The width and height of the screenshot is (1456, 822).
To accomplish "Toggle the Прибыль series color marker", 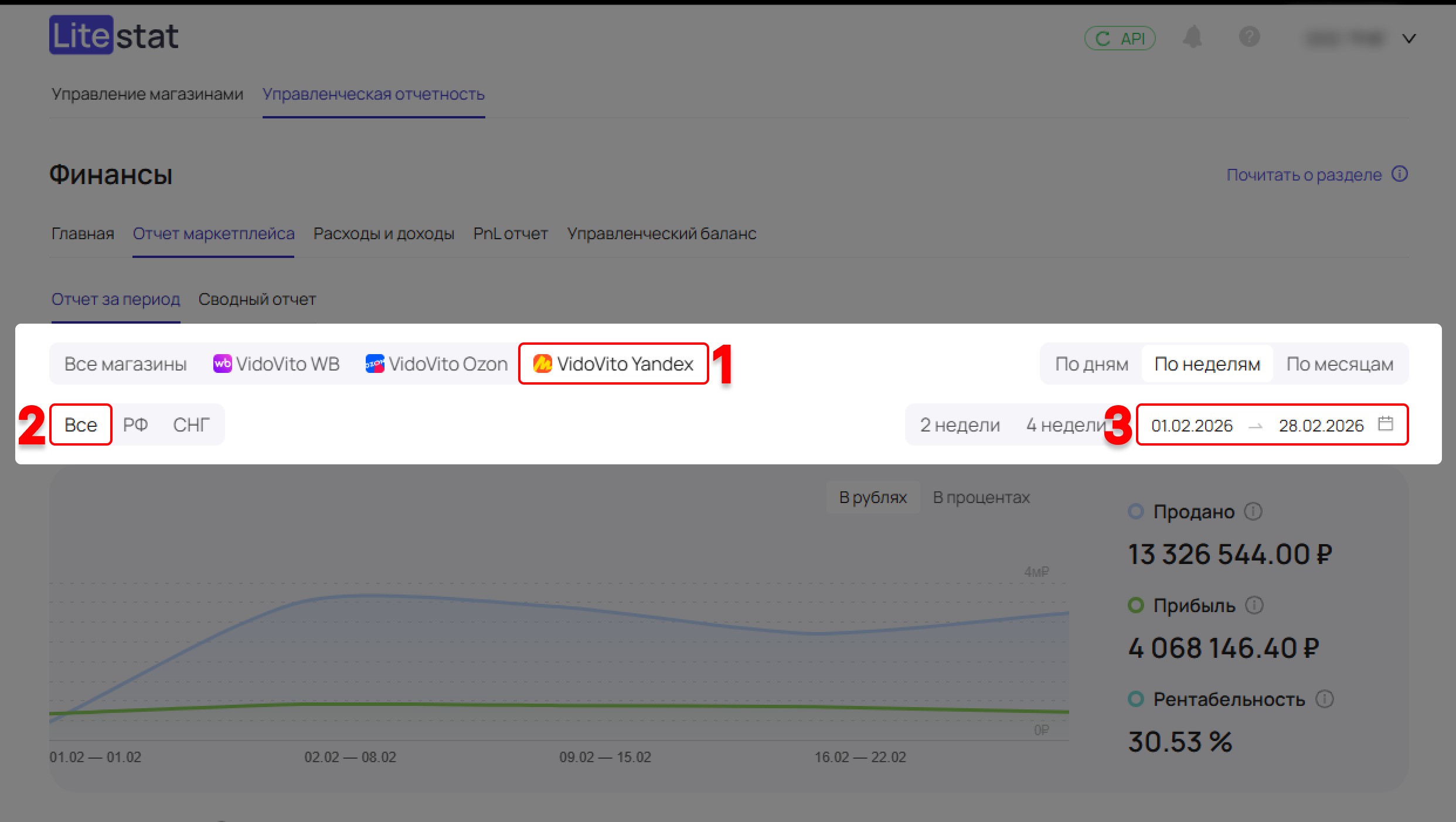I will pyautogui.click(x=1135, y=605).
